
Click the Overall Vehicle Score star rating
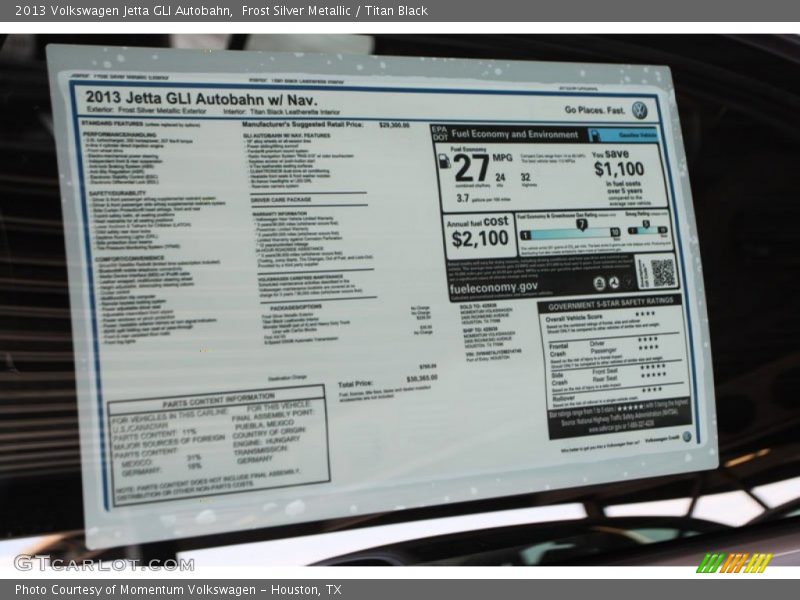point(644,316)
